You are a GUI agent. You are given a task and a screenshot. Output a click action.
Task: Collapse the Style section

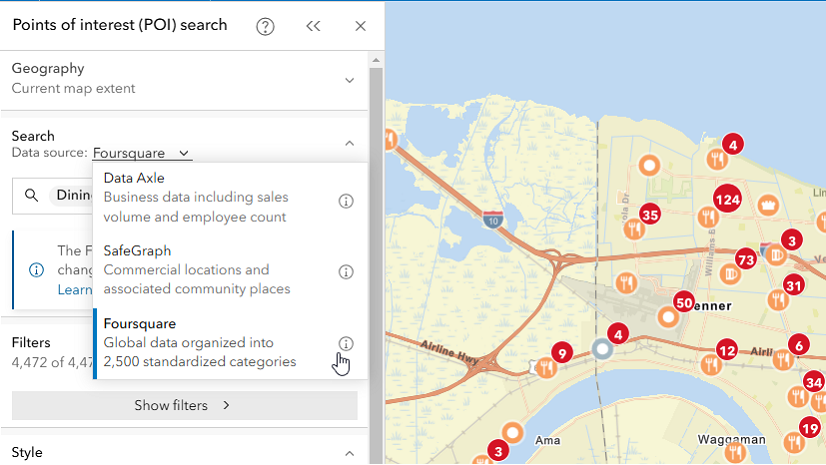pos(349,453)
